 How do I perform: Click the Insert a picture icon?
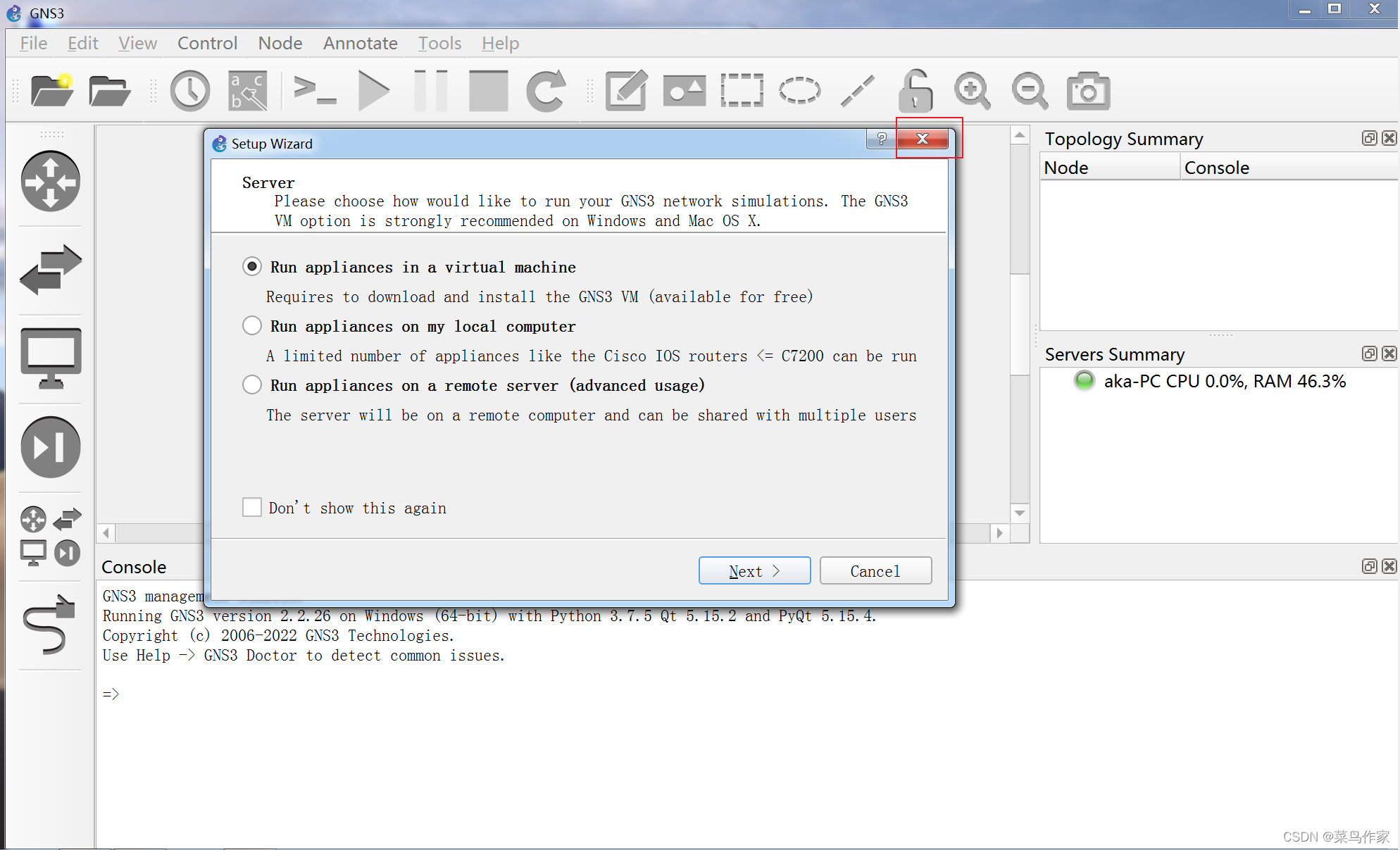coord(685,91)
